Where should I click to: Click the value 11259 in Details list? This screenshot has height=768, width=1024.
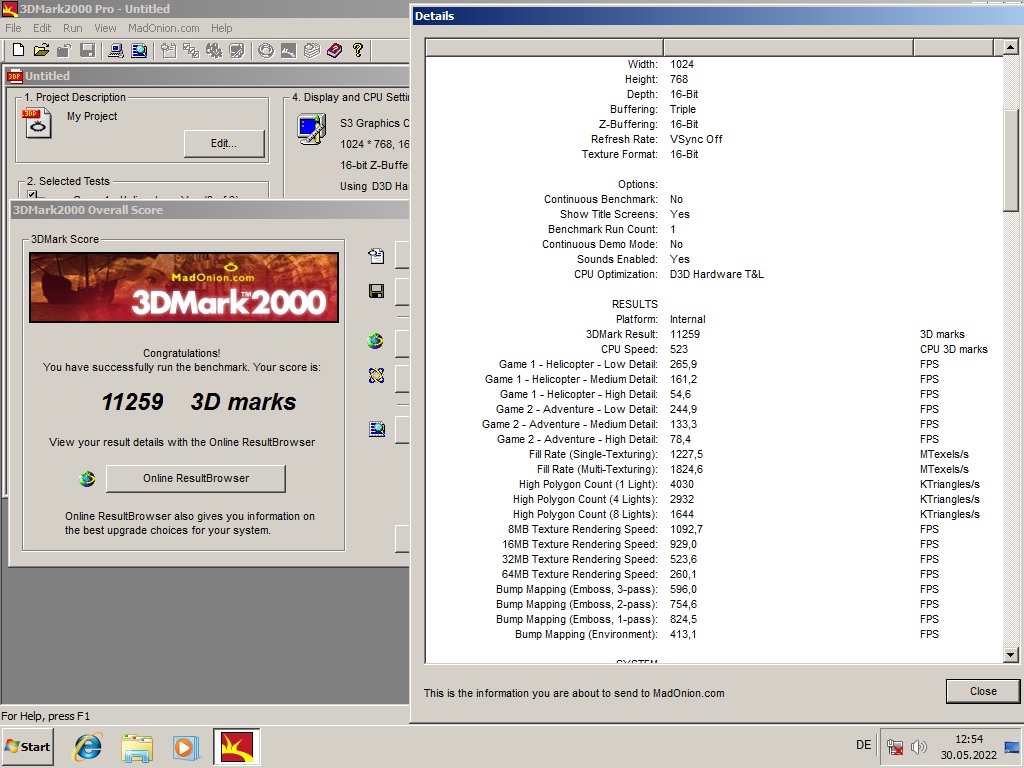click(684, 334)
